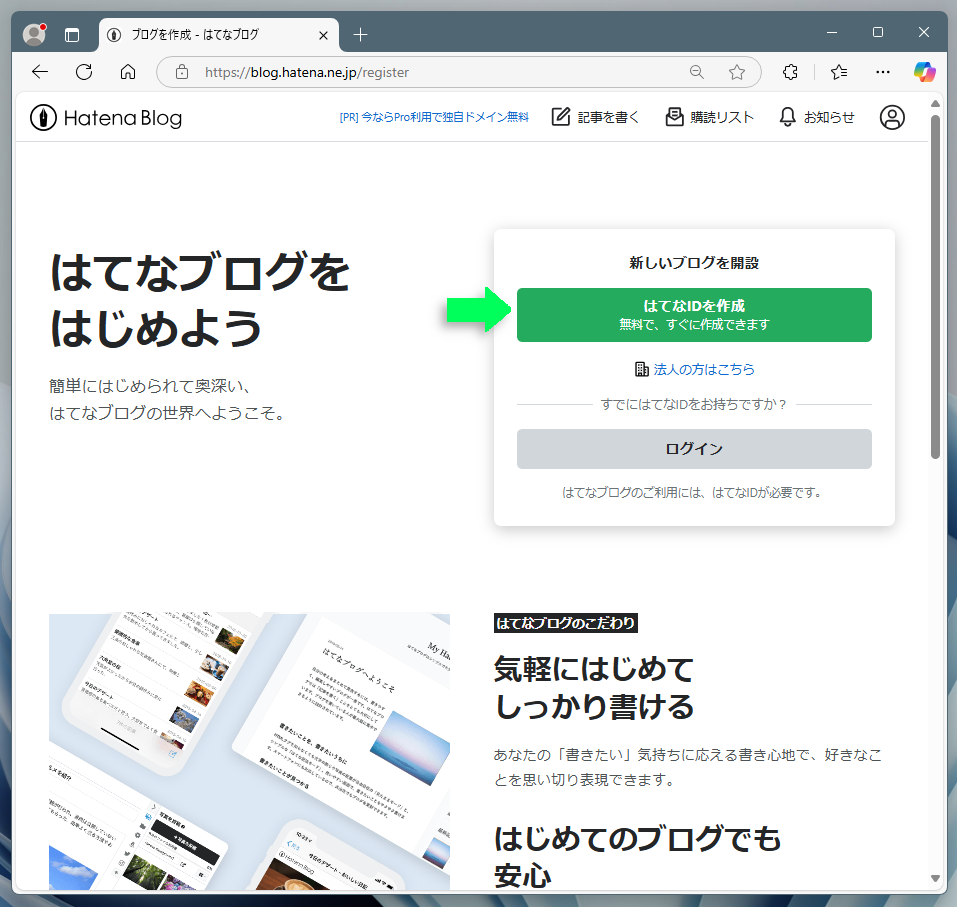Click the はてなIDを作成 green button

click(694, 315)
